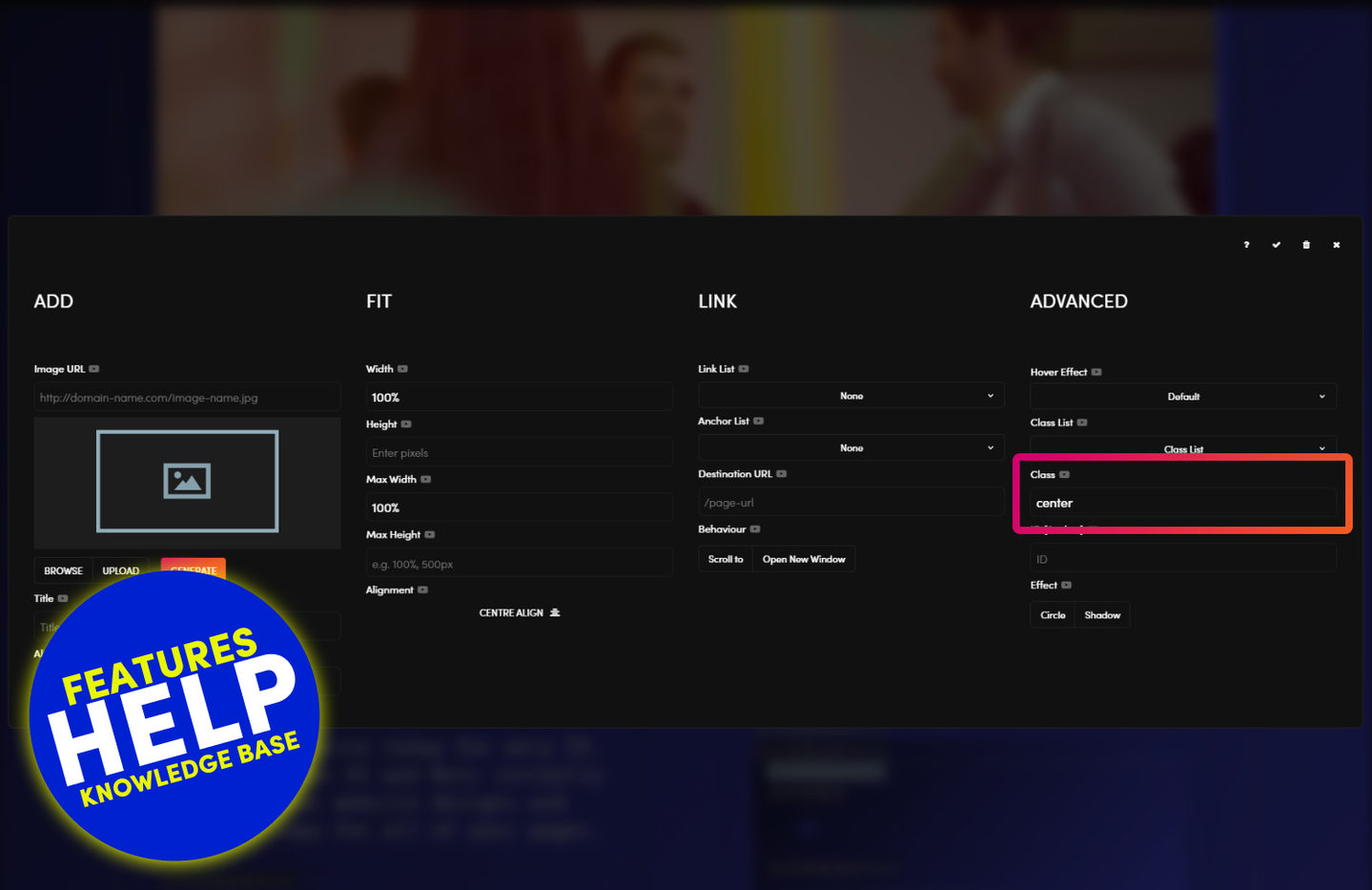Screen dimensions: 1372x890
Task: Select the Centre Align option
Action: click(519, 613)
